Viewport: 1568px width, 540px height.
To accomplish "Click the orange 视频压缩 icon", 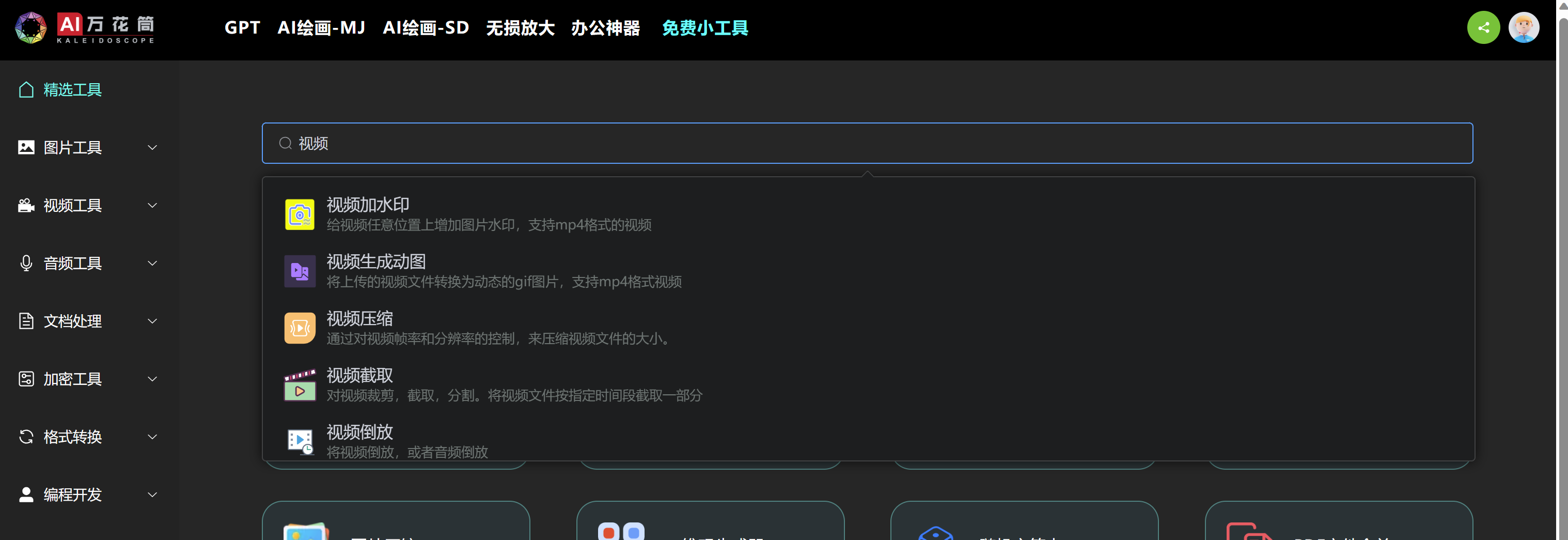I will tap(300, 328).
